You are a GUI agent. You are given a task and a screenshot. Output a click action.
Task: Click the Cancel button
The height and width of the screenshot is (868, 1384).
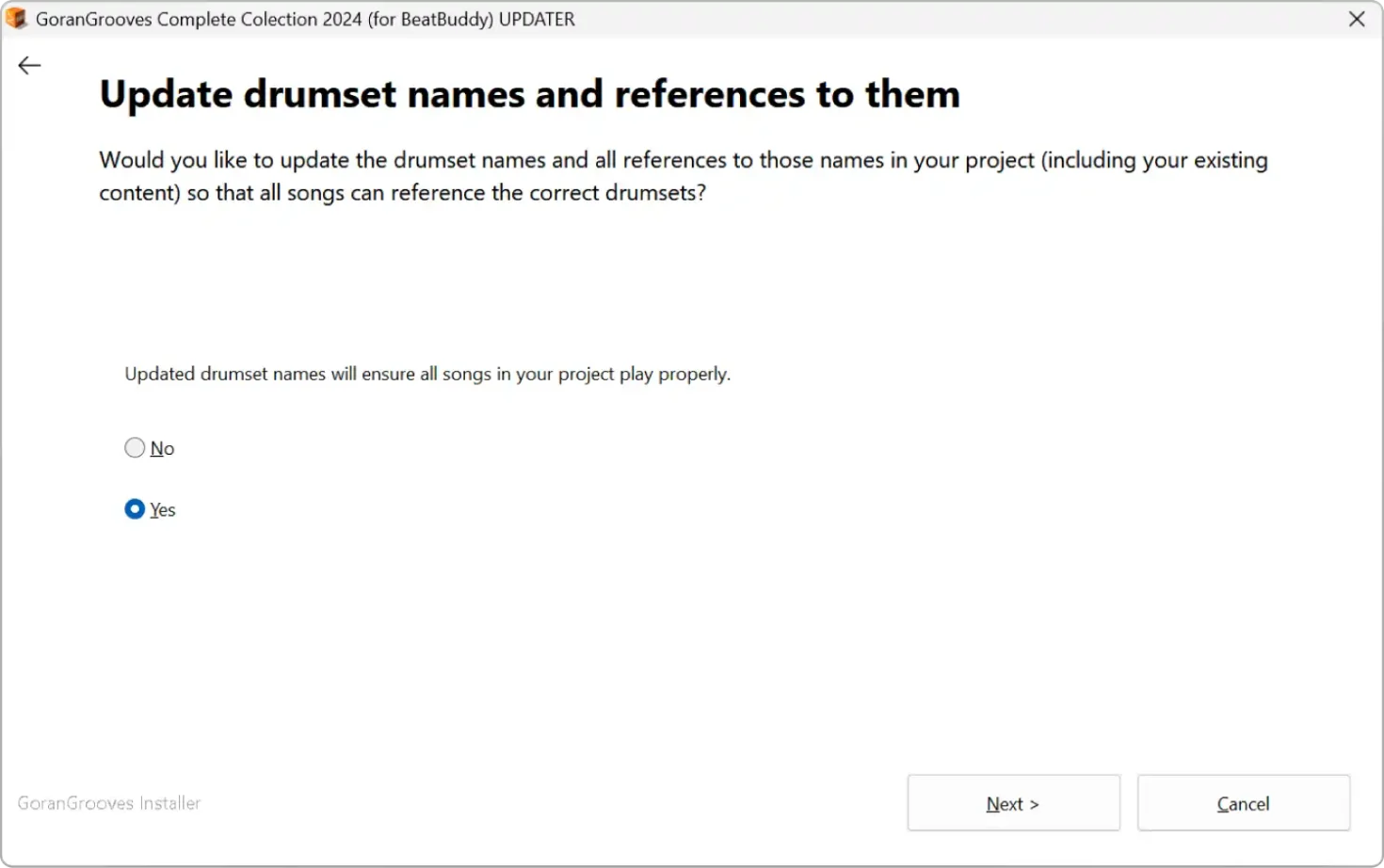pos(1244,803)
